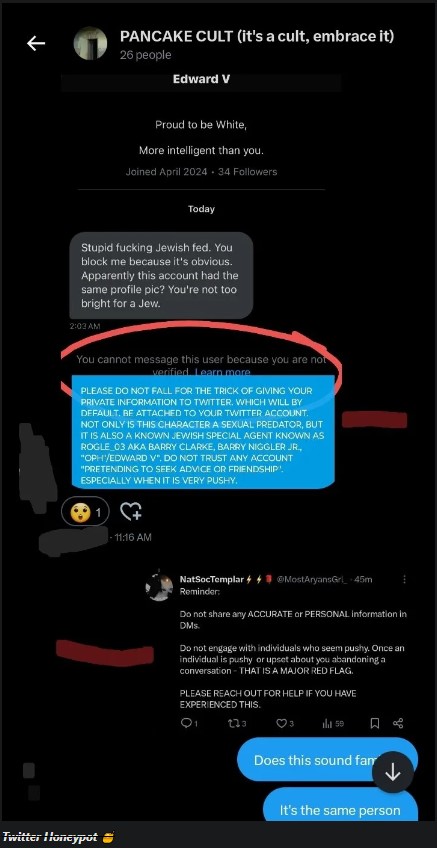Jump to latest with down arrow button
437x848 pixels.
[393, 773]
